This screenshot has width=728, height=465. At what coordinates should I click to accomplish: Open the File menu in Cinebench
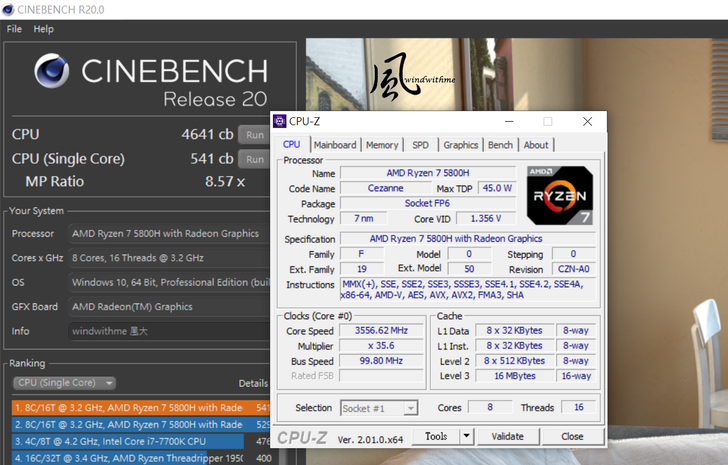(15, 29)
